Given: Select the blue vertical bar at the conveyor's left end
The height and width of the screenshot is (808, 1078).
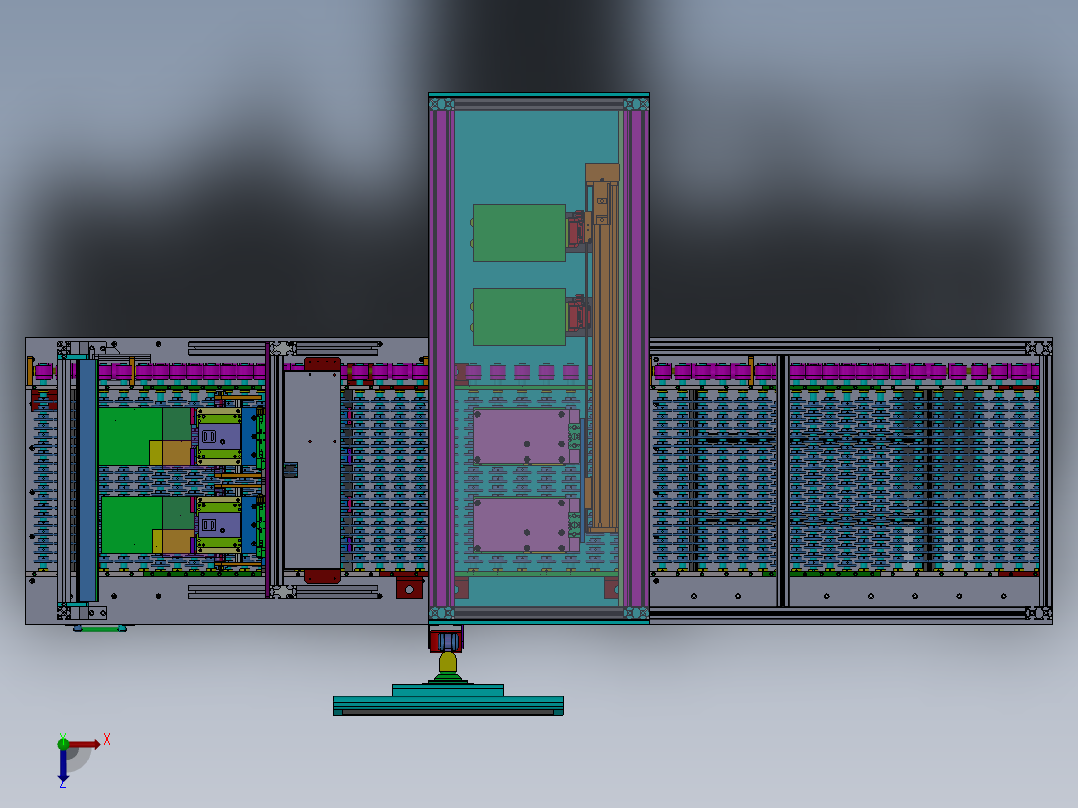Looking at the screenshot, I should coord(87,479).
